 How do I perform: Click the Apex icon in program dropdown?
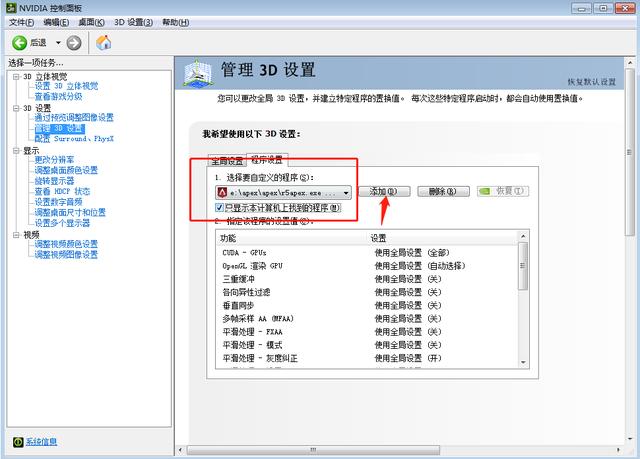[222, 192]
